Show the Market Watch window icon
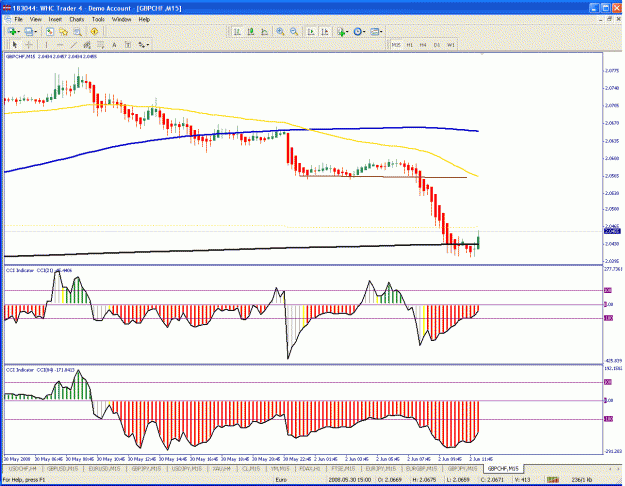Screen dimensions: 625x486 pos(50,31)
